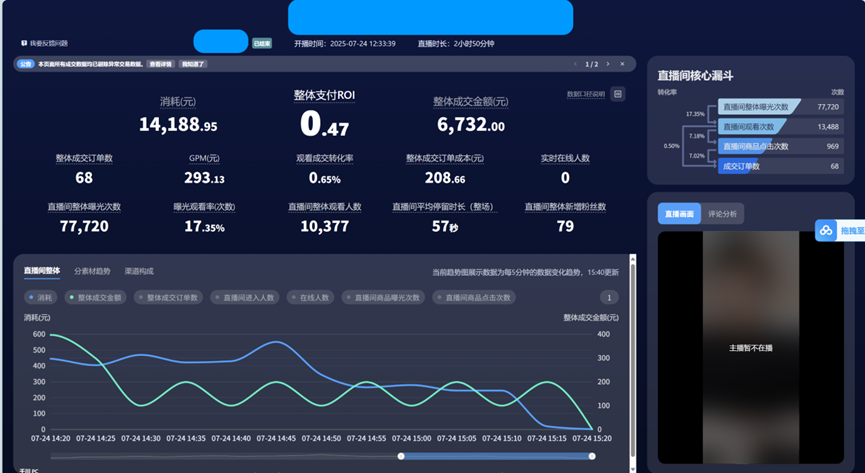The height and width of the screenshot is (473, 865).
Task: Select the 评论分析 tab
Action: pyautogui.click(x=723, y=213)
